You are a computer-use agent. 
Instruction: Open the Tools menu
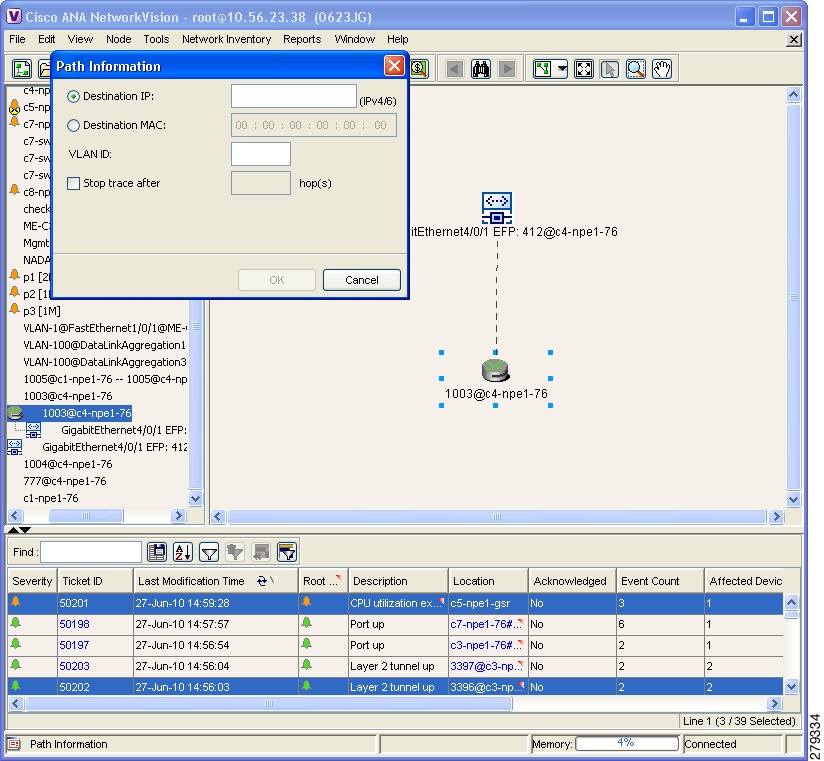[156, 39]
